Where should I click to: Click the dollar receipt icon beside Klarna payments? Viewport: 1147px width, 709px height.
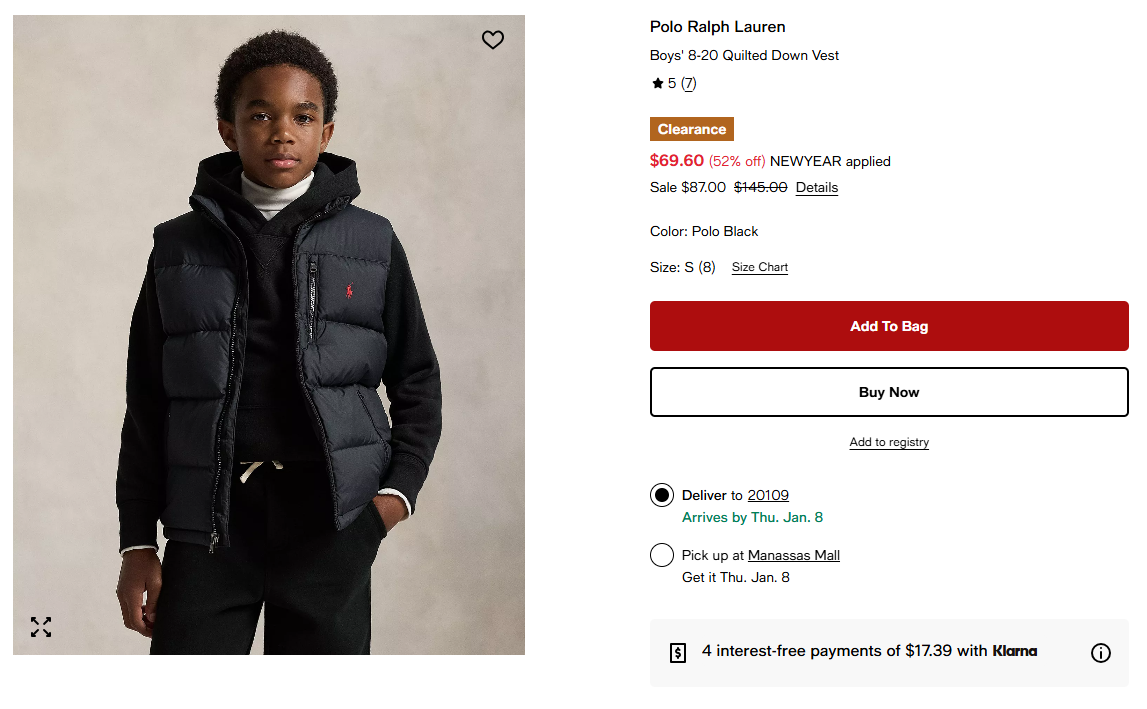tap(678, 653)
